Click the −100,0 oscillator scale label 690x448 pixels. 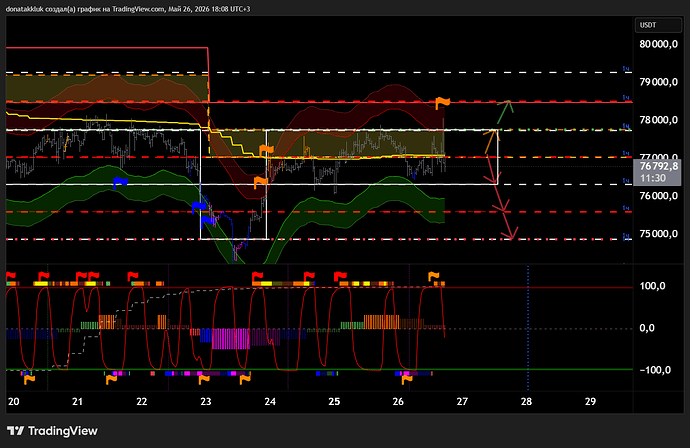pos(655,370)
